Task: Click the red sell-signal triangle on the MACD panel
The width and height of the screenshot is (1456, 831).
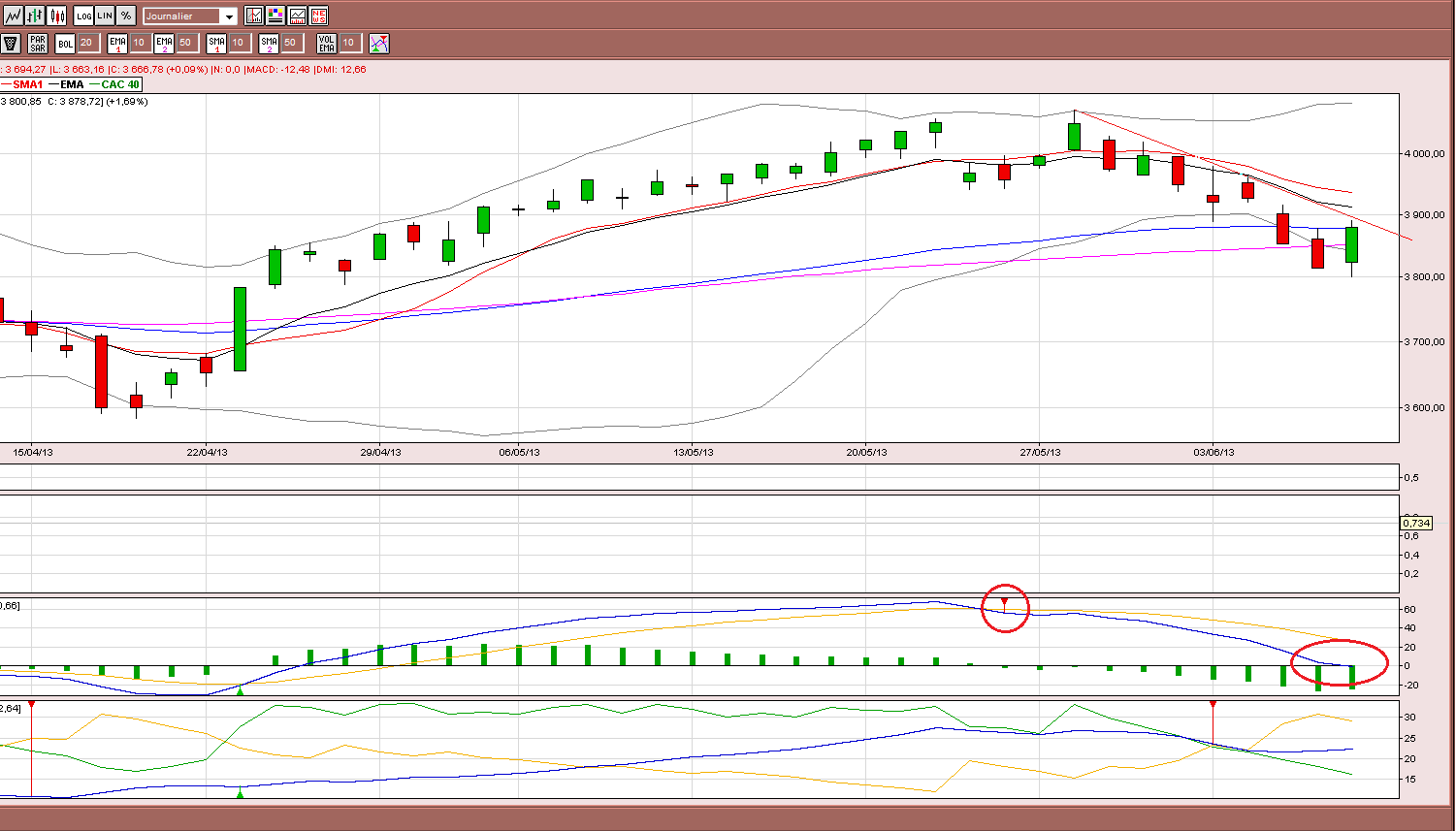Action: [x=1005, y=602]
